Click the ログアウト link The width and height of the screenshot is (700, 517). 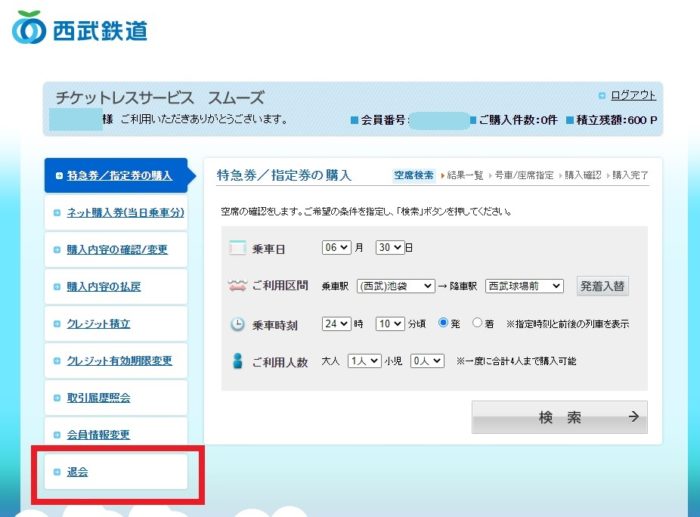(633, 96)
